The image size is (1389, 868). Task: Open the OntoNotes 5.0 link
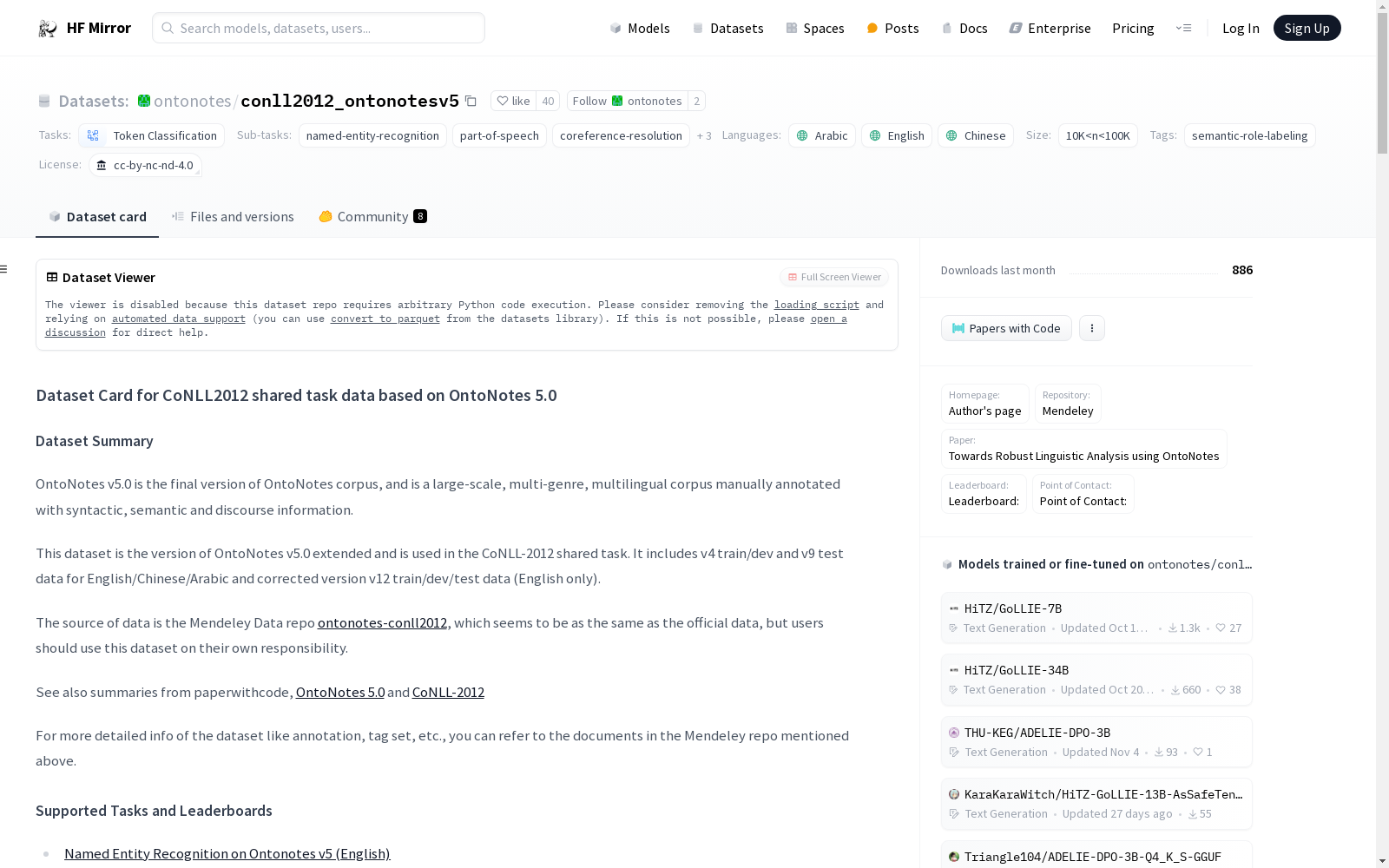click(x=340, y=692)
